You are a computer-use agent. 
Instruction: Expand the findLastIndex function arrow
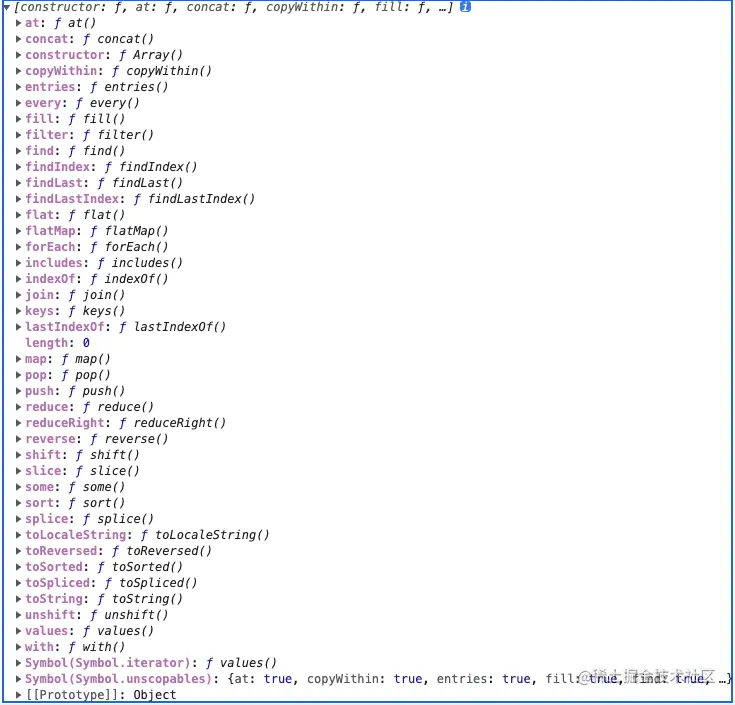click(x=18, y=199)
